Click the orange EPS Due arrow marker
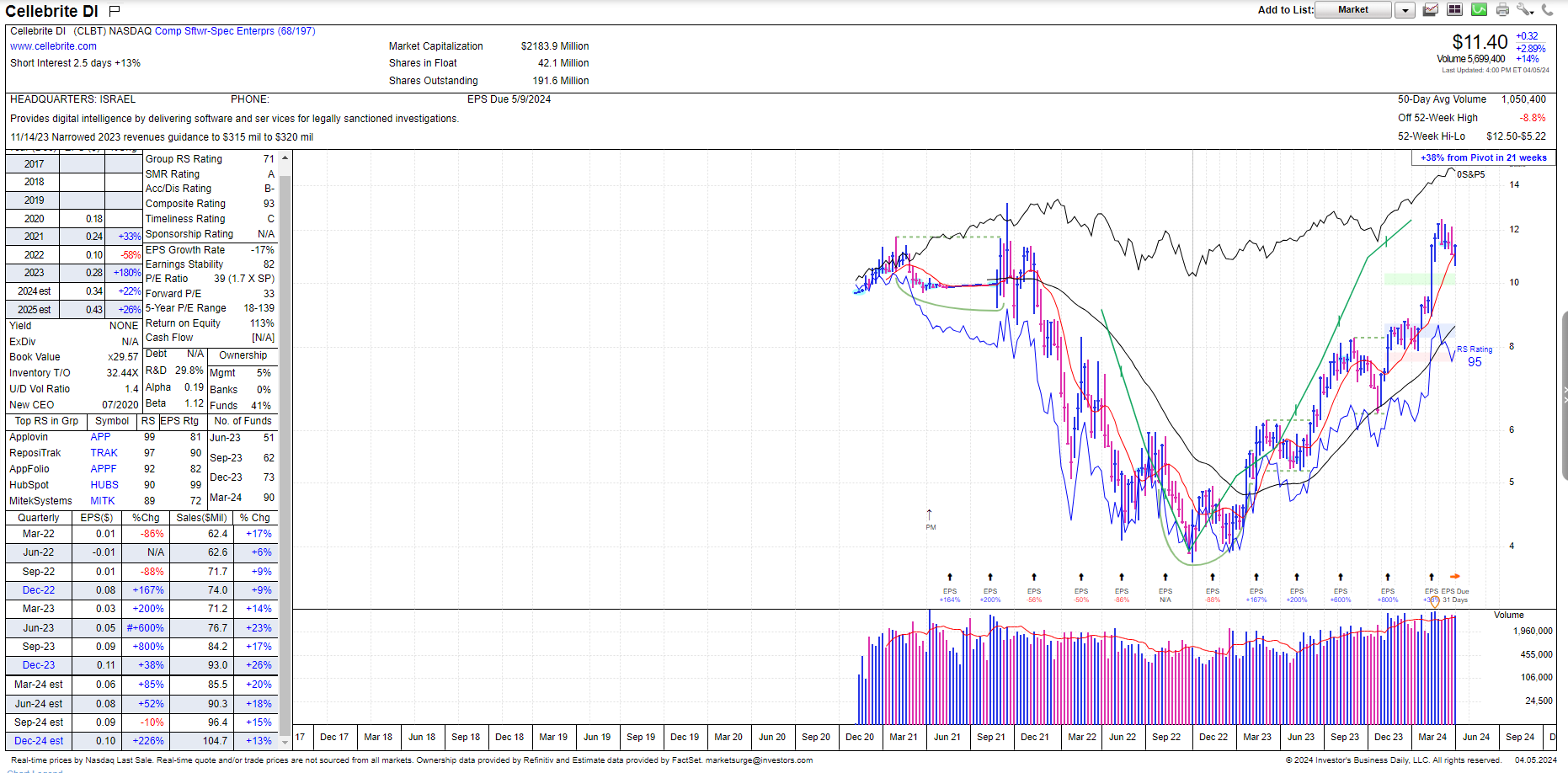 (x=1455, y=577)
